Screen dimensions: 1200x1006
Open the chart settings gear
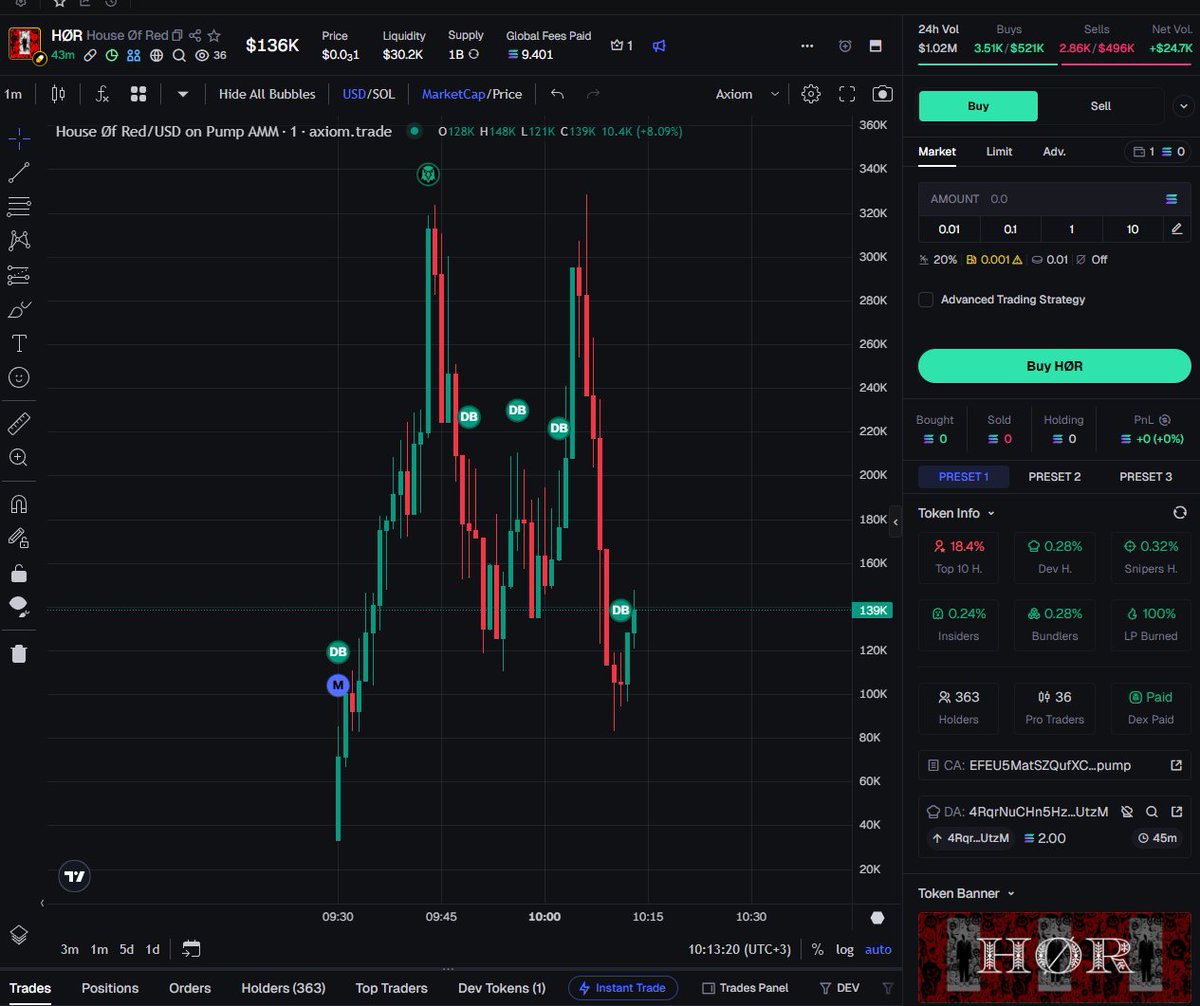point(811,94)
